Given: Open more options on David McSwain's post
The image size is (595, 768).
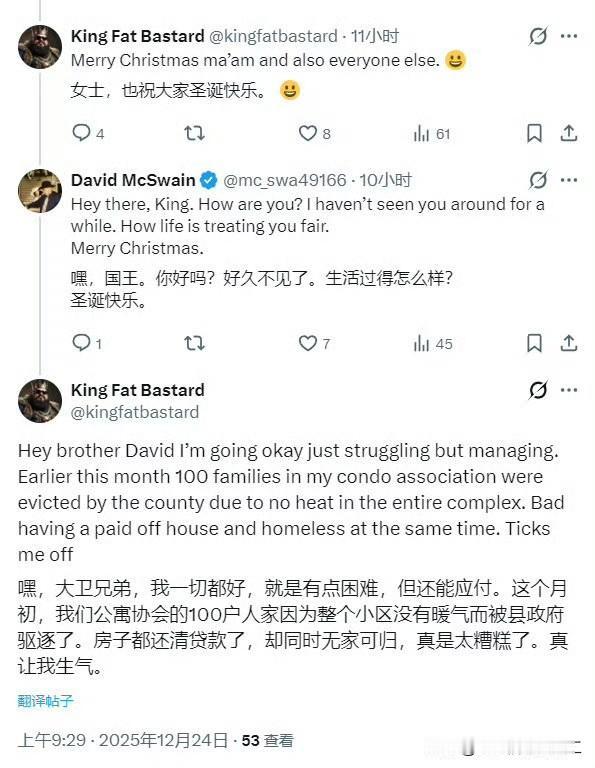Looking at the screenshot, I should pyautogui.click(x=569, y=180).
